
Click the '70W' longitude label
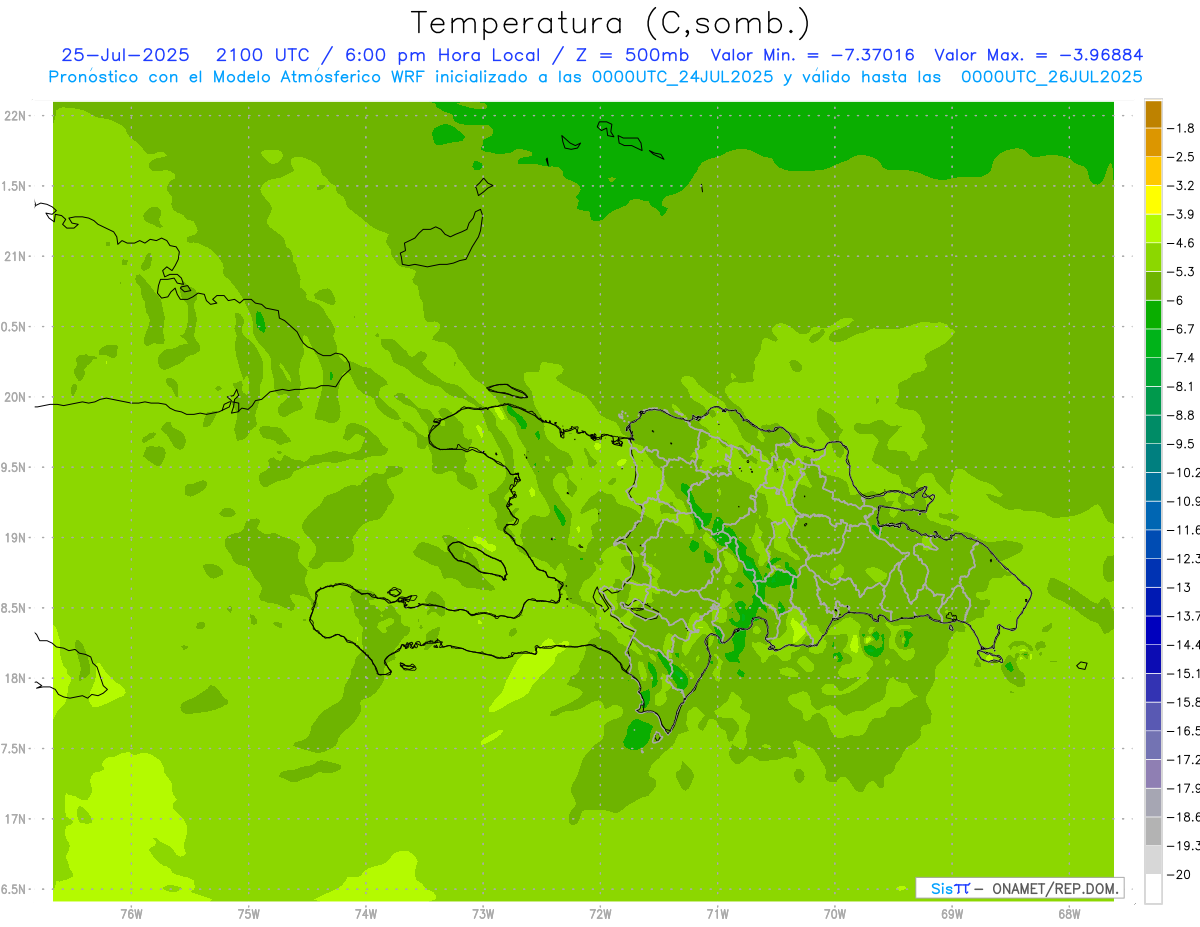pyautogui.click(x=835, y=914)
